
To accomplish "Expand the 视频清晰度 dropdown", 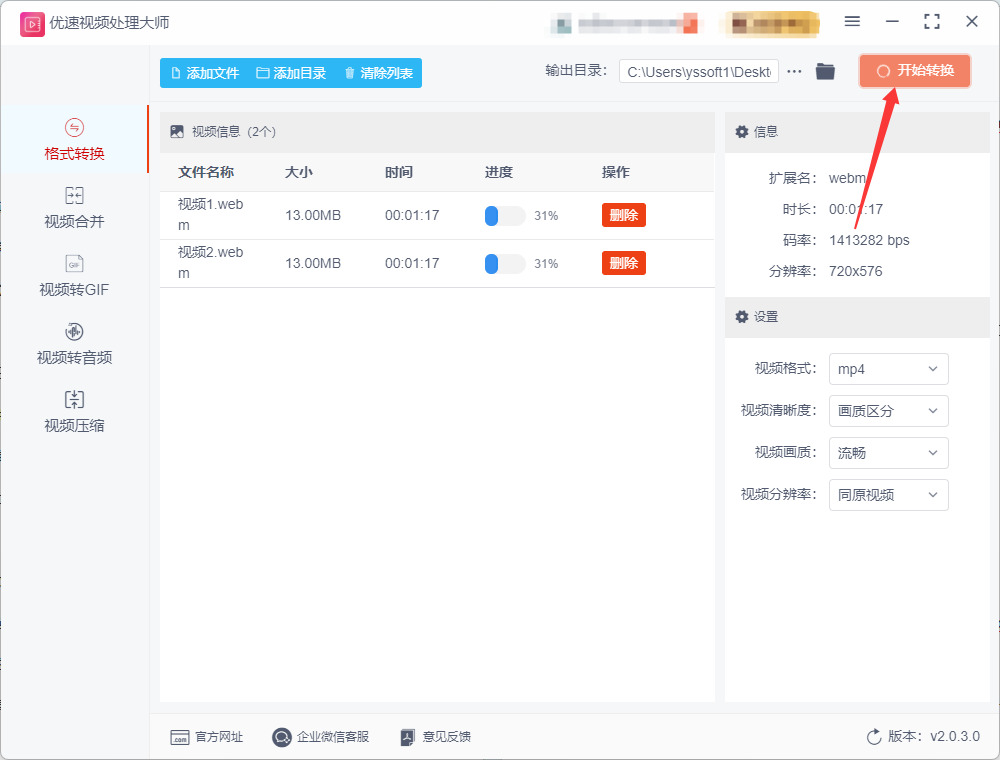I will [x=888, y=411].
